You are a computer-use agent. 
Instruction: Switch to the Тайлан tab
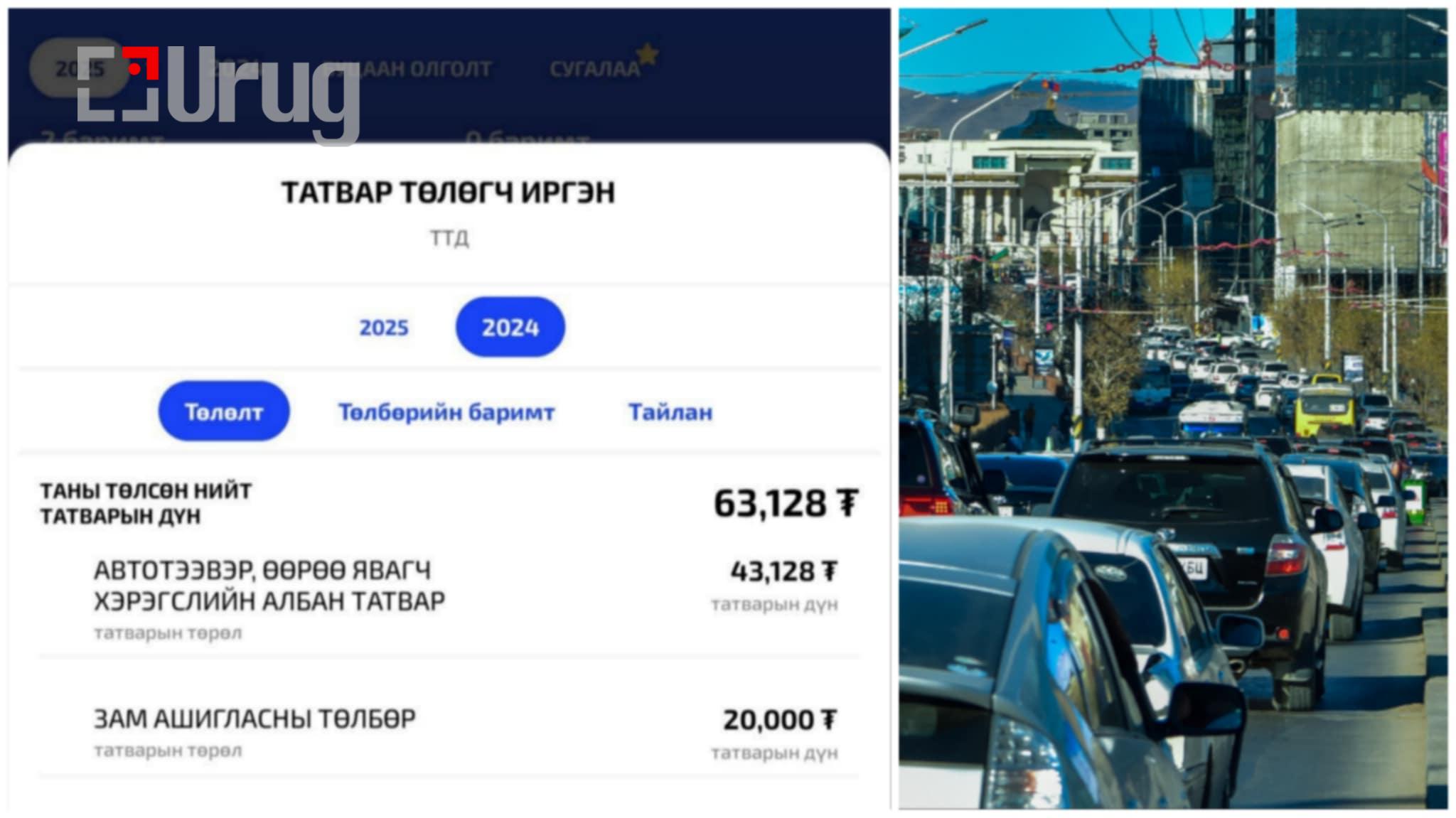(x=670, y=412)
